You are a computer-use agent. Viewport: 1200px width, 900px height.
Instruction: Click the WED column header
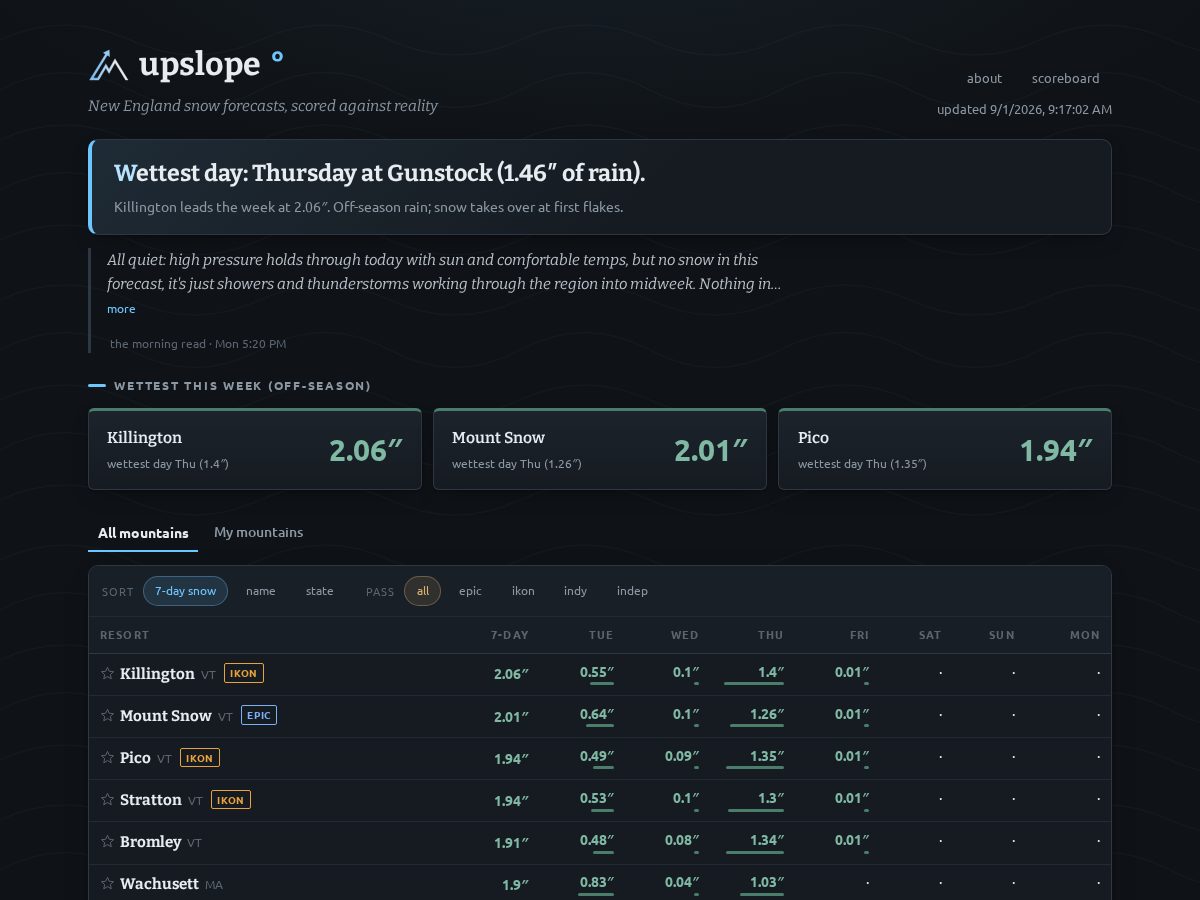[x=685, y=635]
